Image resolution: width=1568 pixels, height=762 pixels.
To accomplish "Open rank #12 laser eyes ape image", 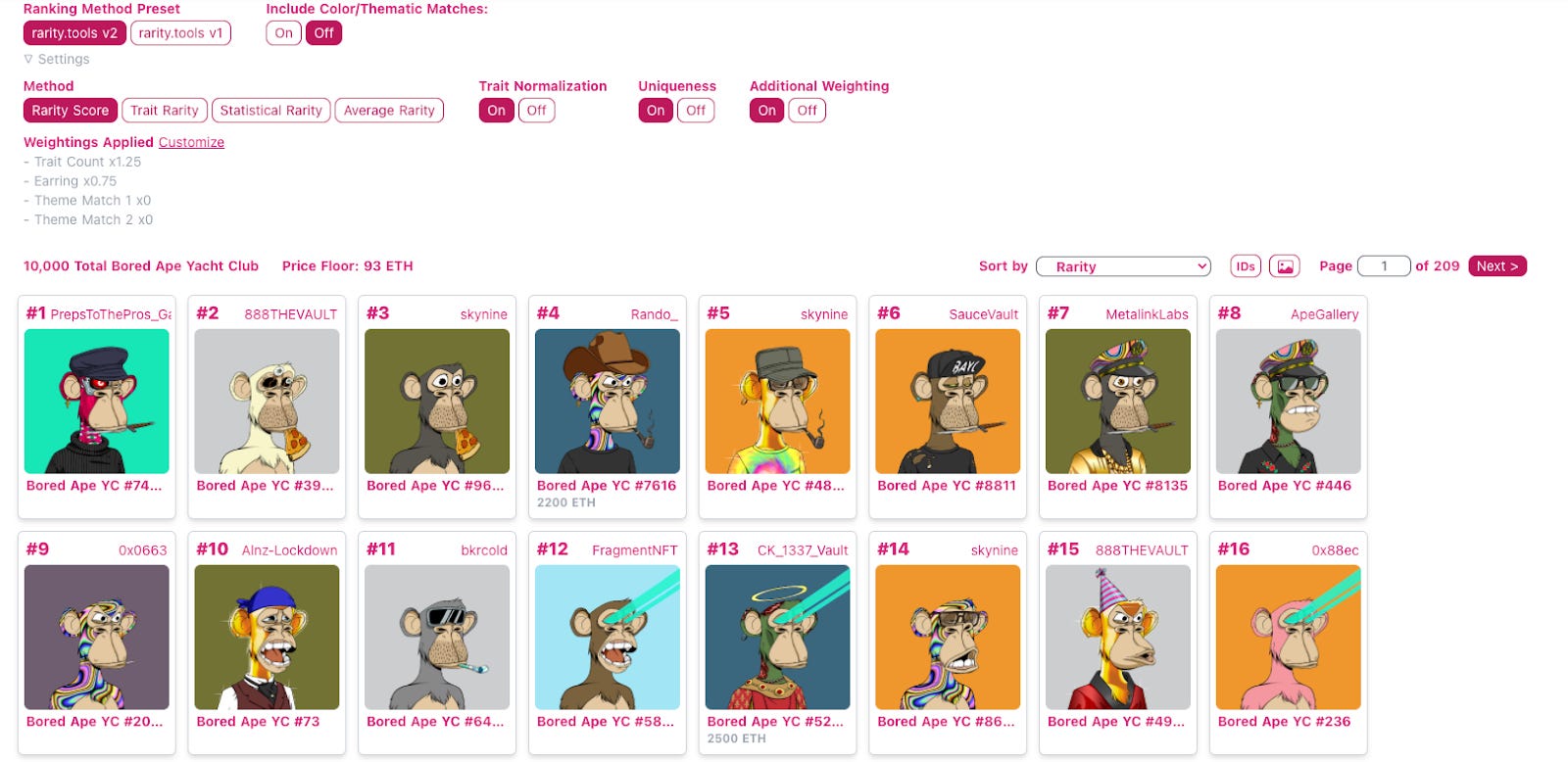I will click(x=608, y=638).
